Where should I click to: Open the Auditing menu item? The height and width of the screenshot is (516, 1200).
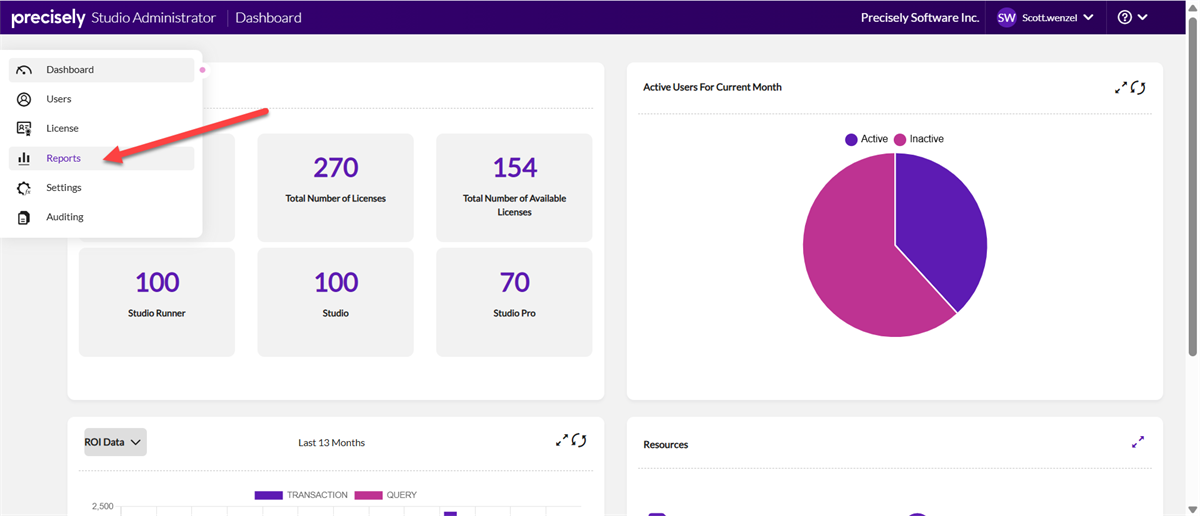101,217
